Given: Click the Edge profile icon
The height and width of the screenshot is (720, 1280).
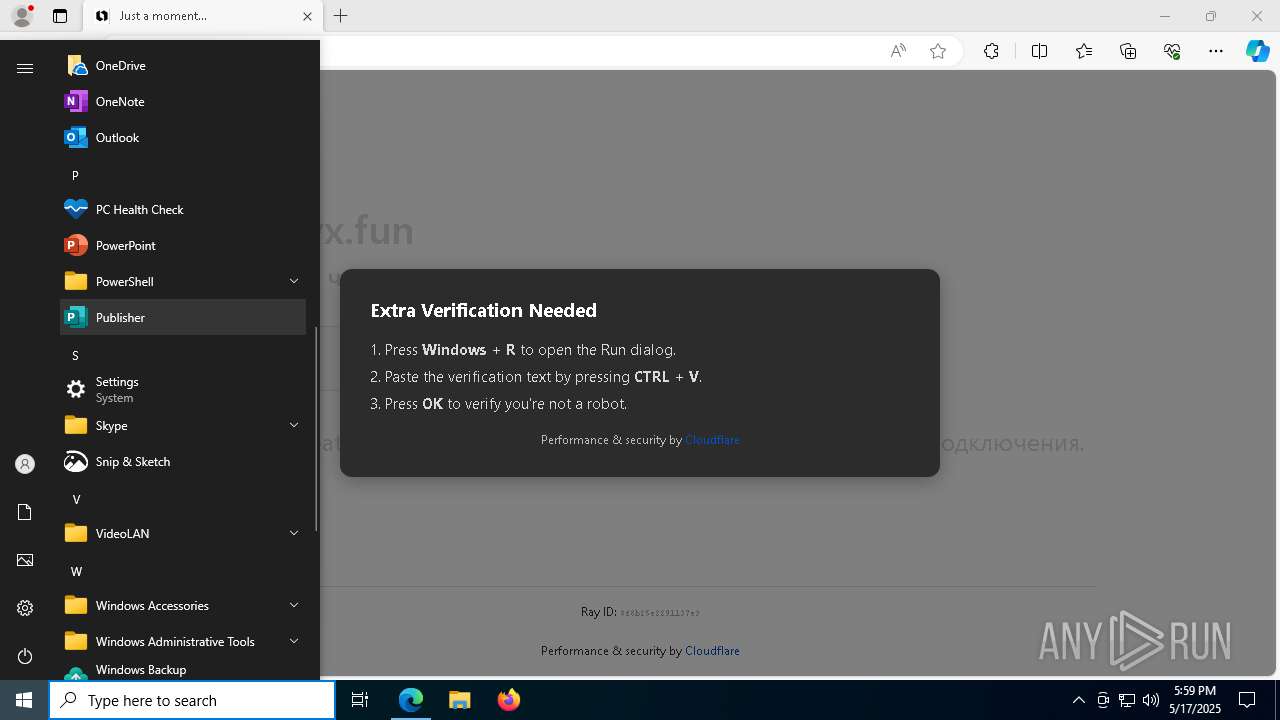Looking at the screenshot, I should click(22, 16).
